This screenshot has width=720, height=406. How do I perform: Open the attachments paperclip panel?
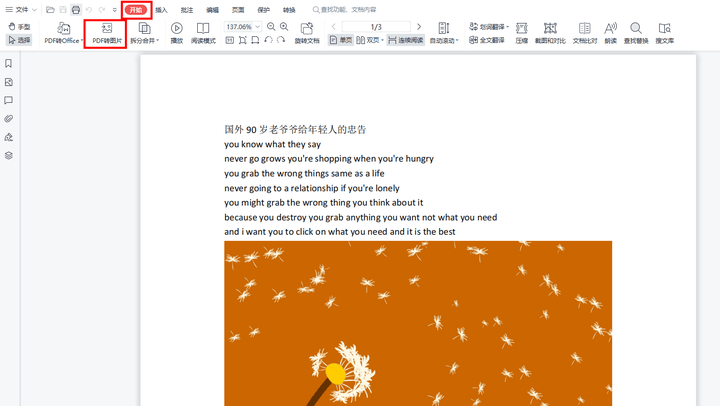[9, 119]
